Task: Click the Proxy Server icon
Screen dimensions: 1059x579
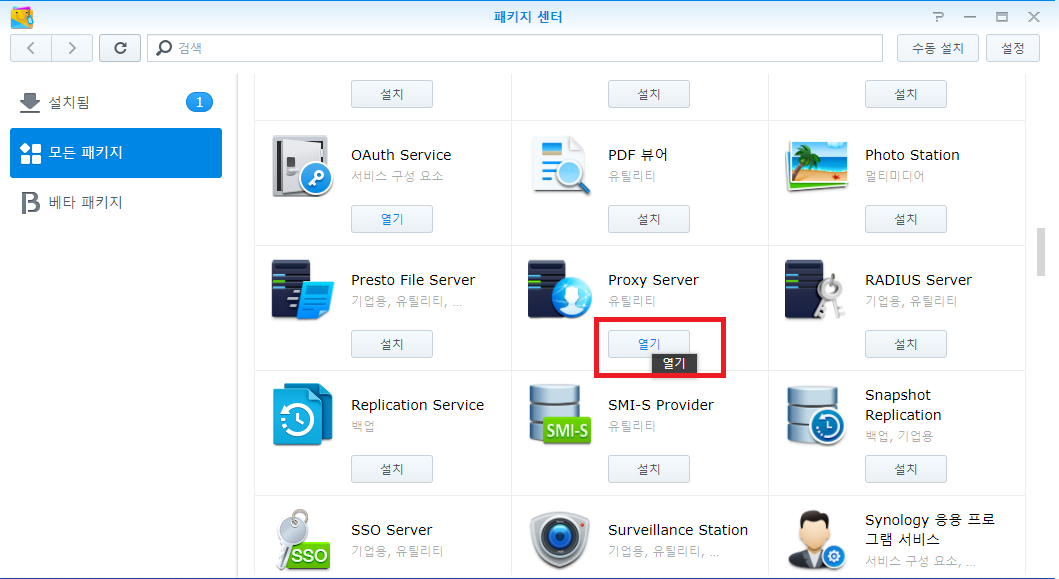Action: [559, 290]
